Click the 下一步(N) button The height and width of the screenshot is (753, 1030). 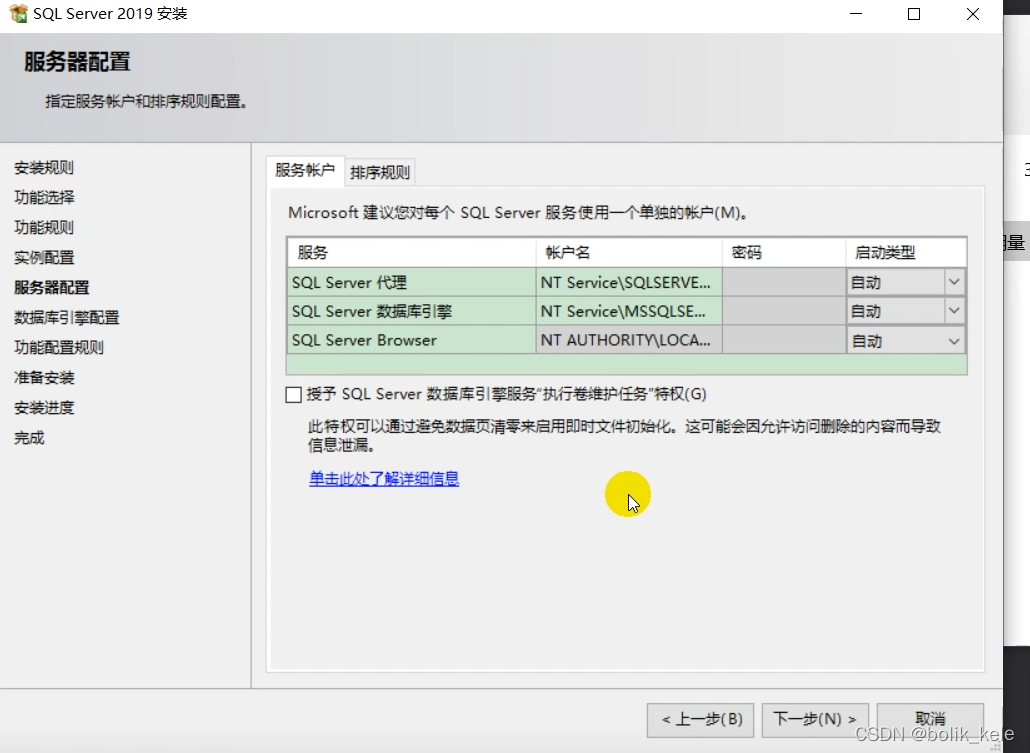pyautogui.click(x=815, y=719)
